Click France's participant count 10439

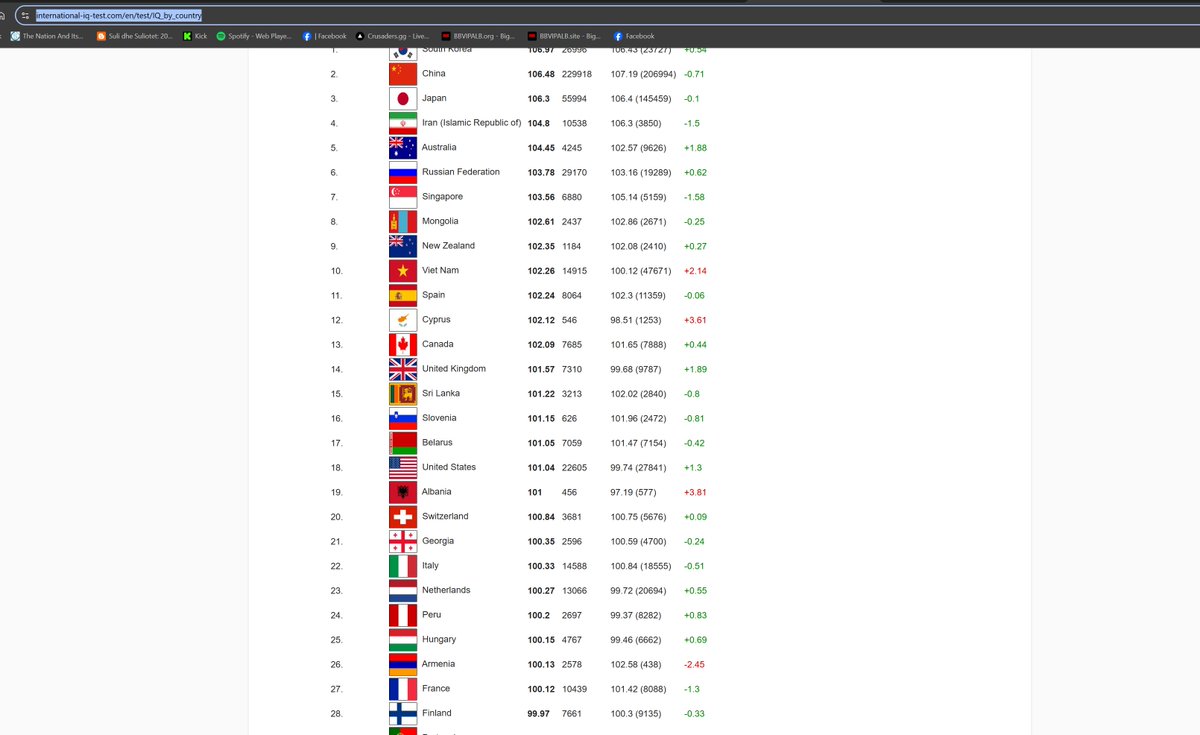pos(575,689)
